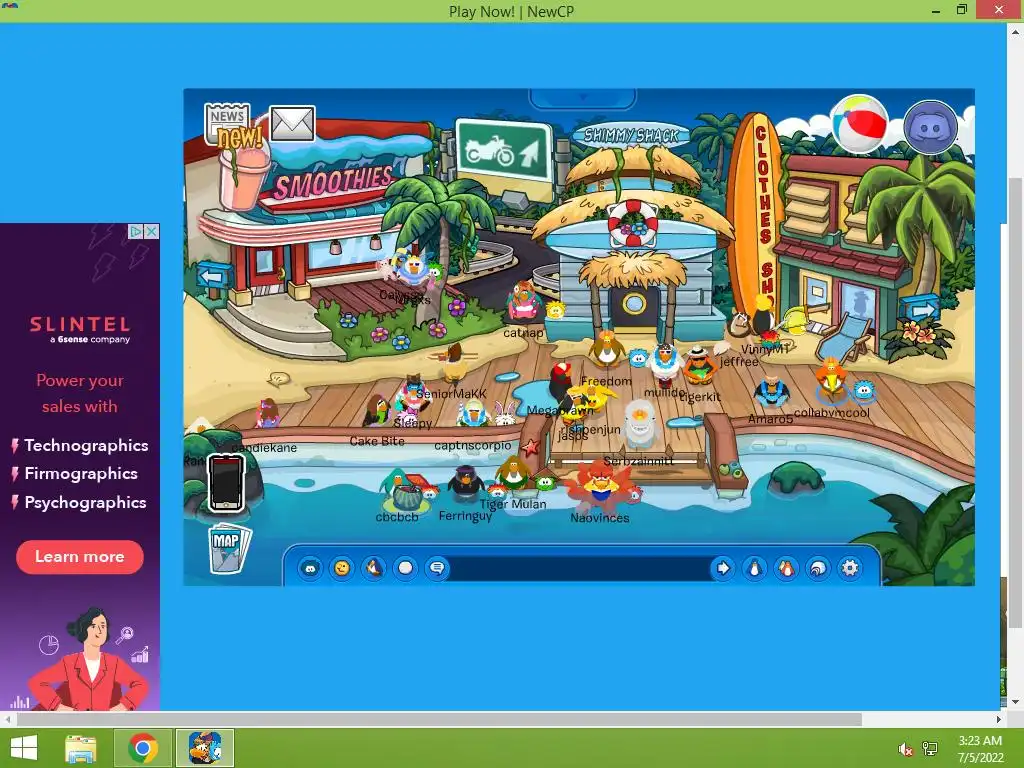The width and height of the screenshot is (1024, 768).
Task: Click the beach ball icon
Action: pyautogui.click(x=859, y=125)
